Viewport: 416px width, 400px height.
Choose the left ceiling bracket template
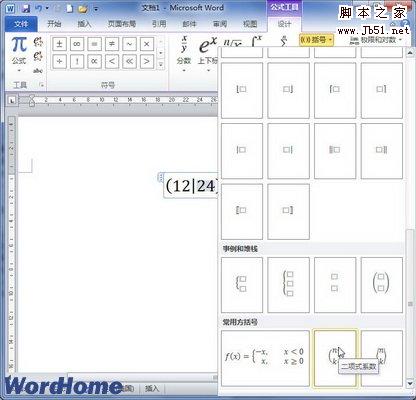[335, 90]
